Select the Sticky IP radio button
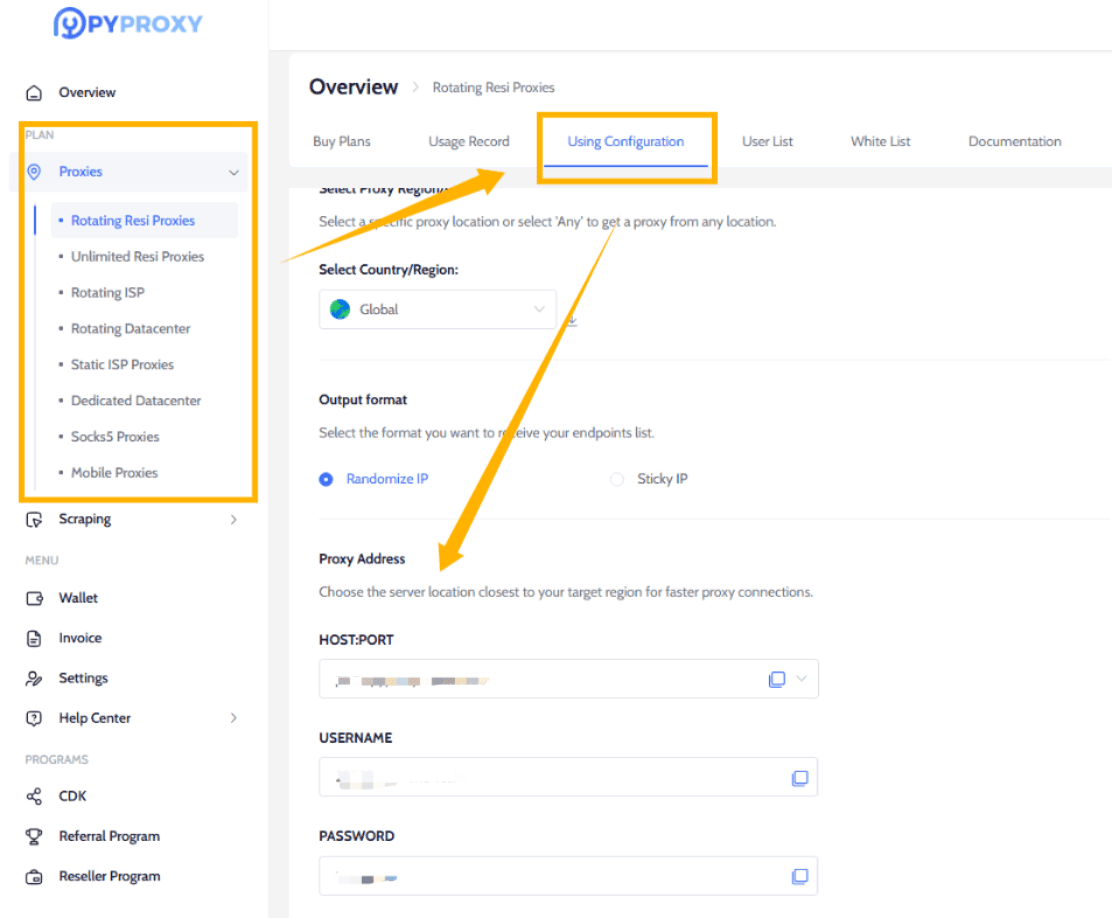 617,479
